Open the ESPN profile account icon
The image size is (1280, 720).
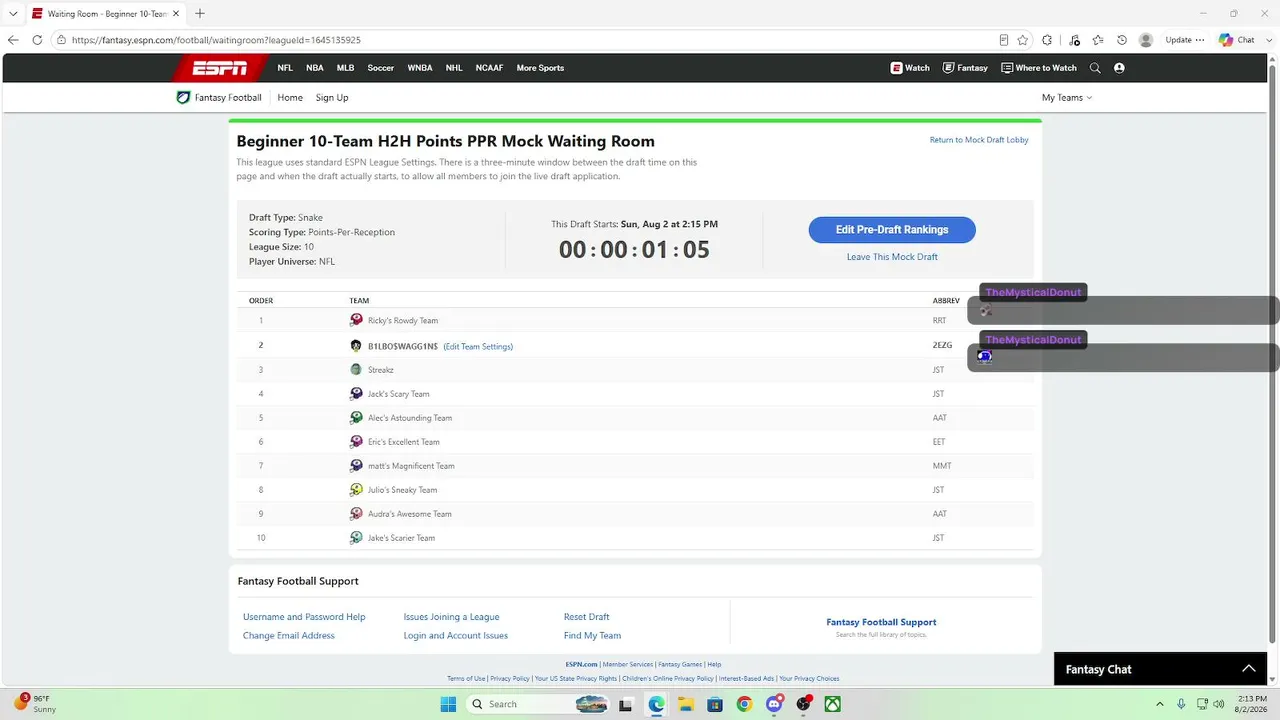point(1119,68)
